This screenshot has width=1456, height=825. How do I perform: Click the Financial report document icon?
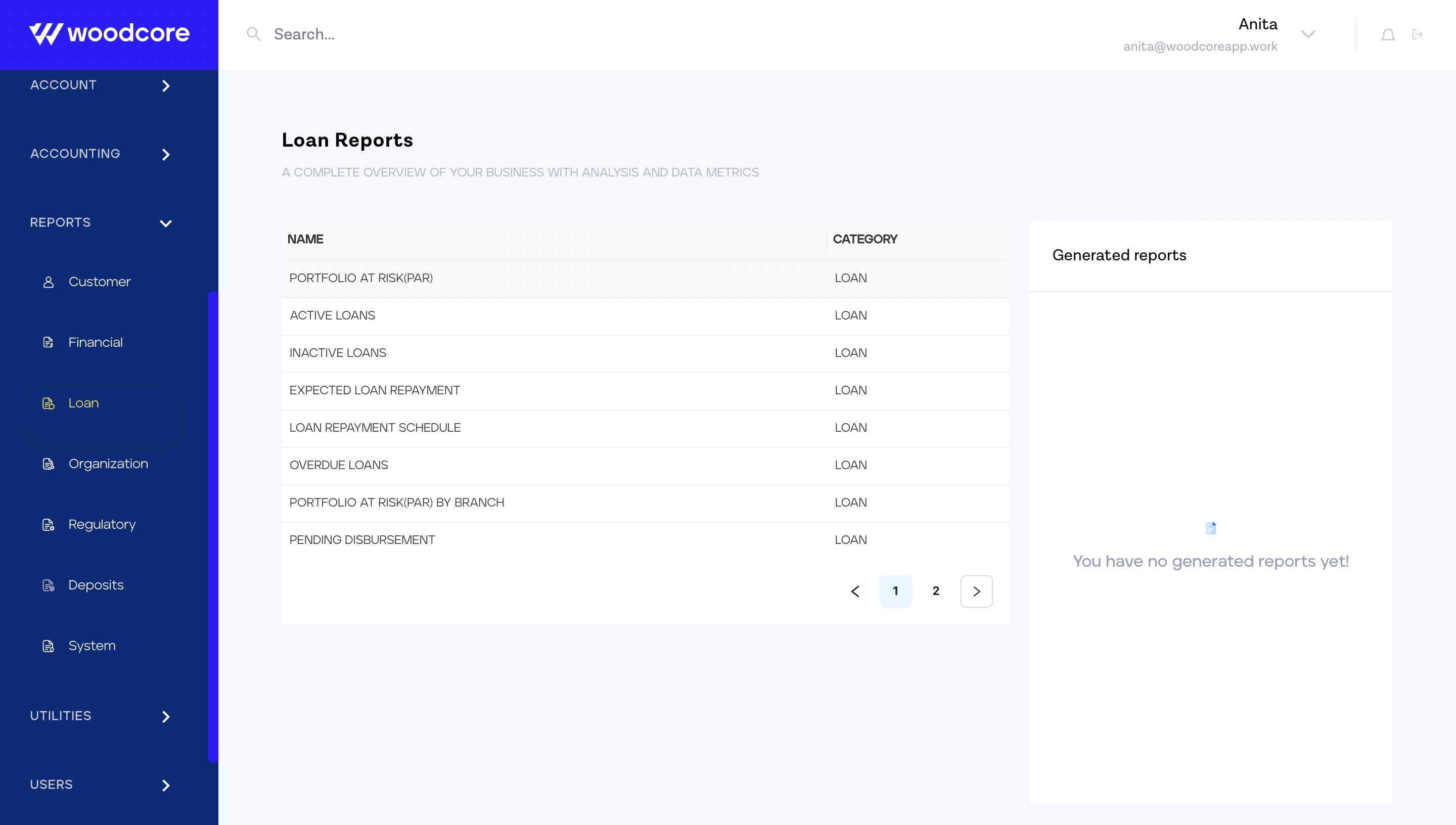click(48, 343)
